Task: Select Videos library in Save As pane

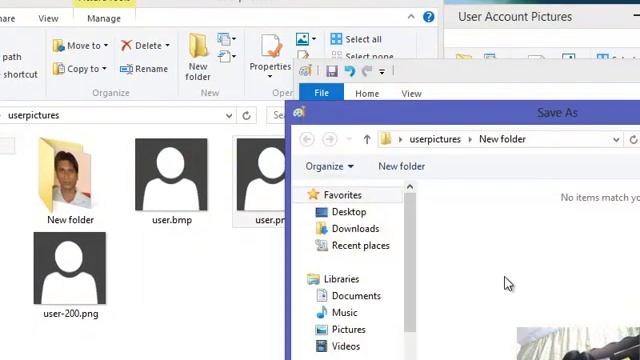Action: pos(338,346)
